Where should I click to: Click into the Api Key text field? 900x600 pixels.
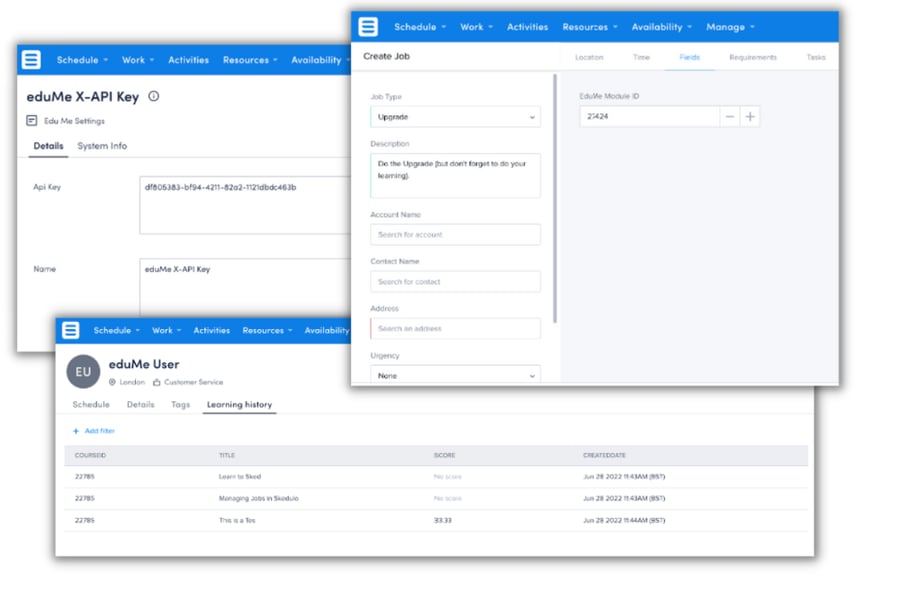[245, 205]
